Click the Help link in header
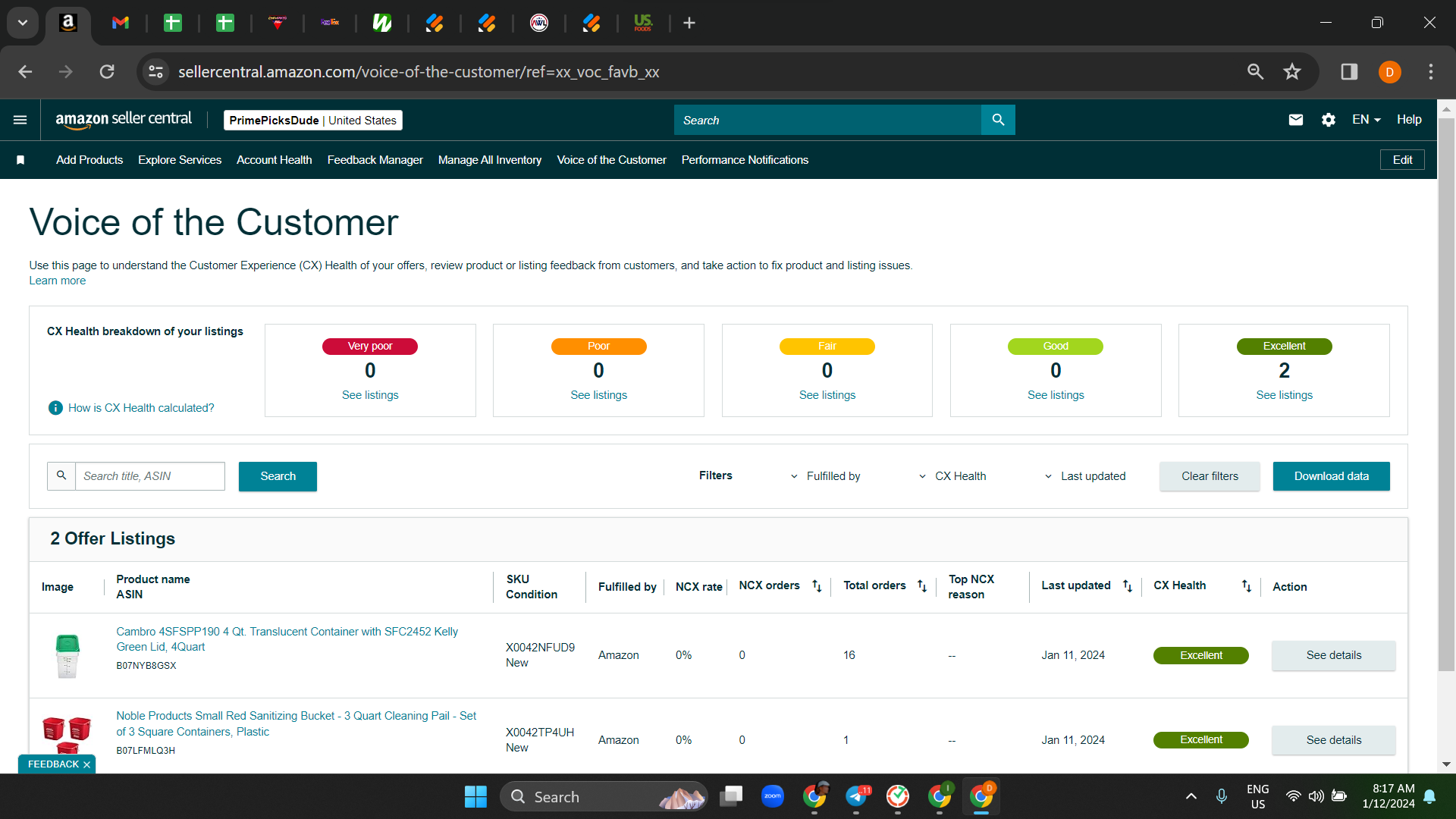The image size is (1456, 819). coord(1409,120)
